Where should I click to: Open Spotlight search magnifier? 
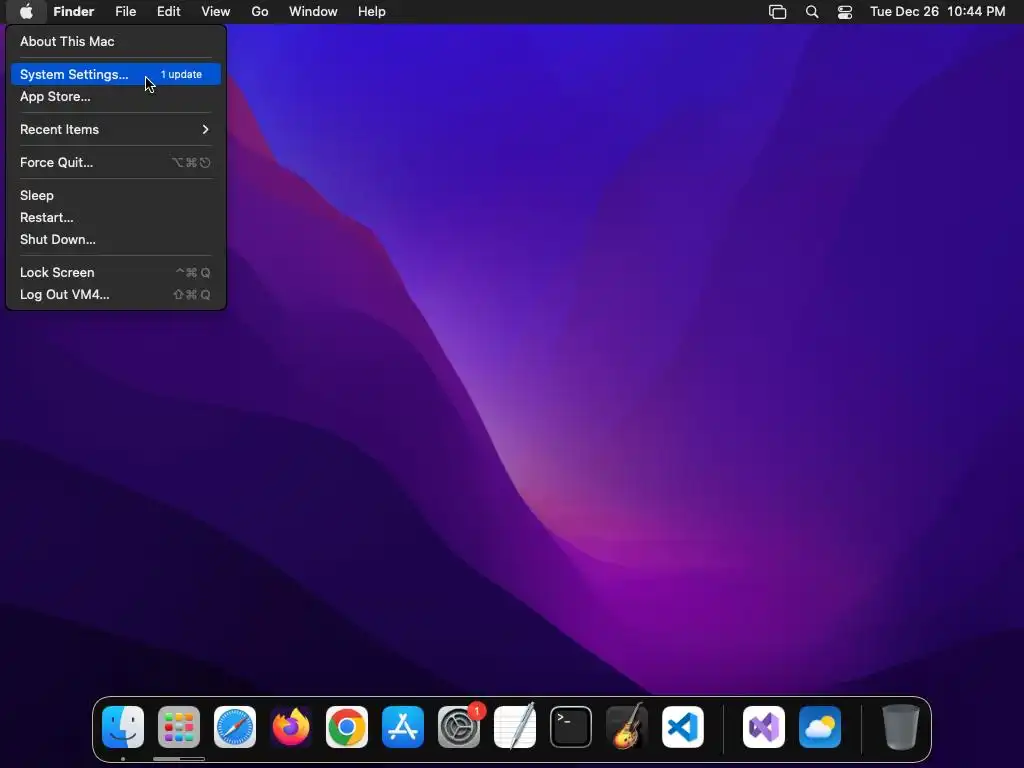click(812, 12)
